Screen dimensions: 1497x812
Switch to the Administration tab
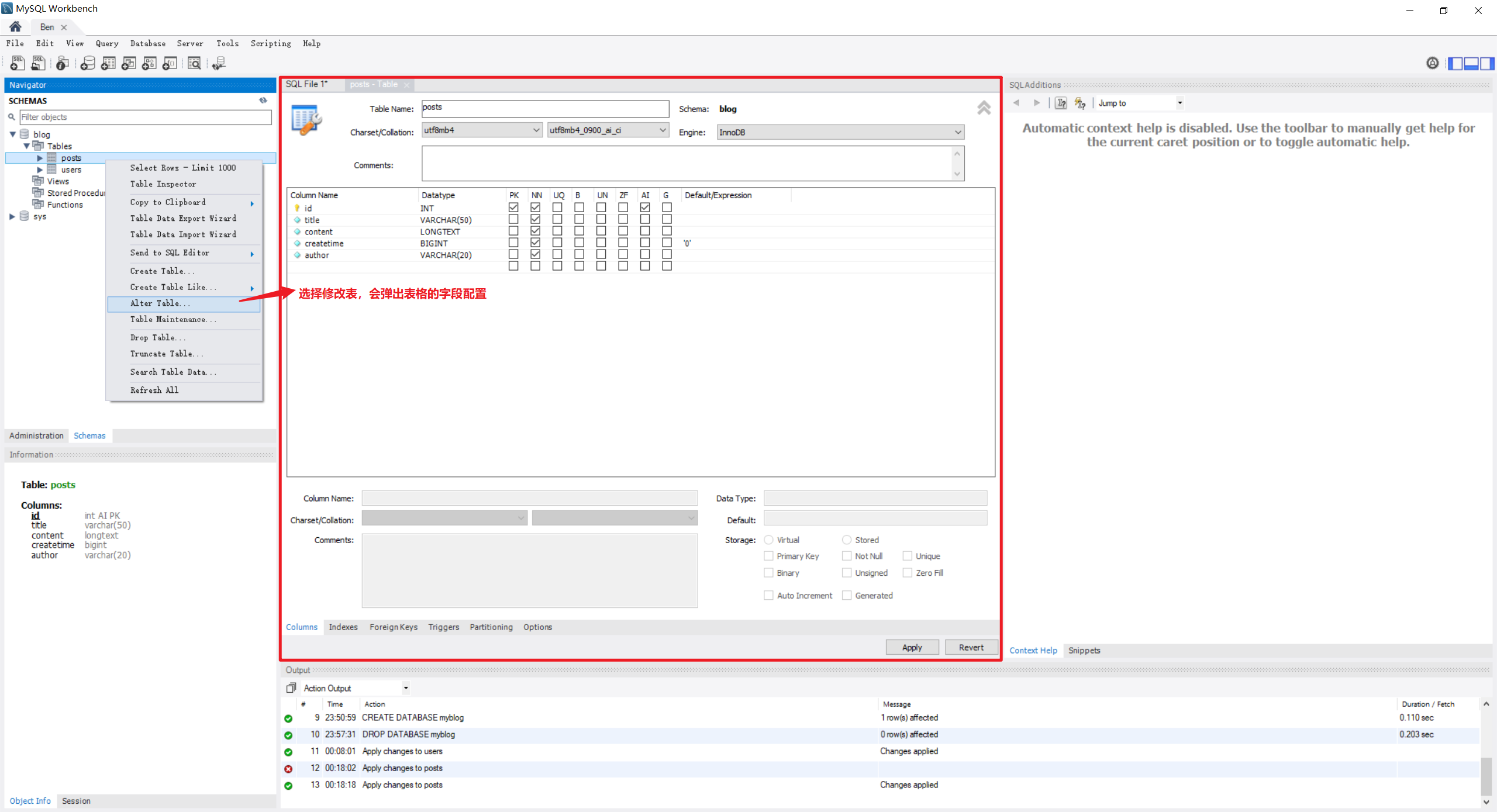pyautogui.click(x=36, y=436)
